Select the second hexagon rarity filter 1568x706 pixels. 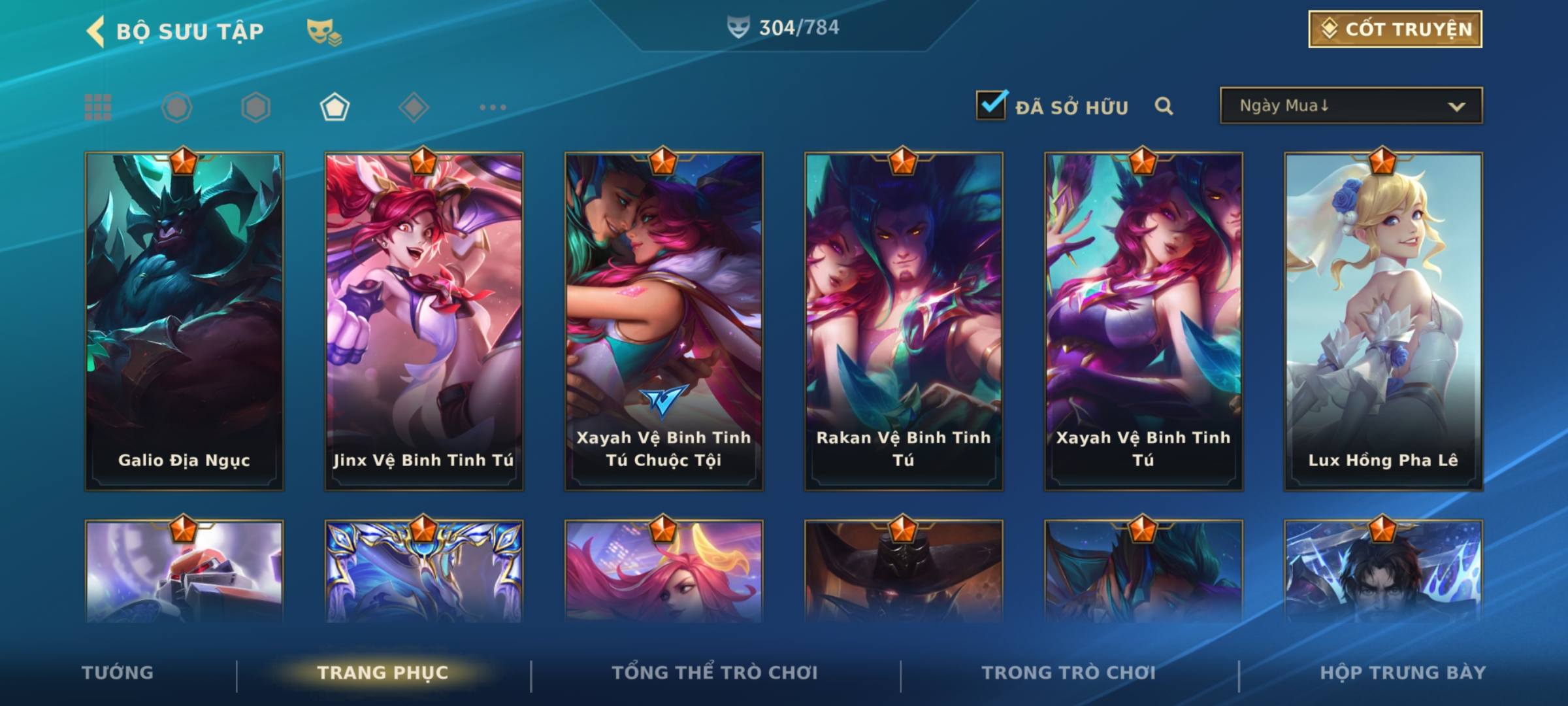pos(255,107)
